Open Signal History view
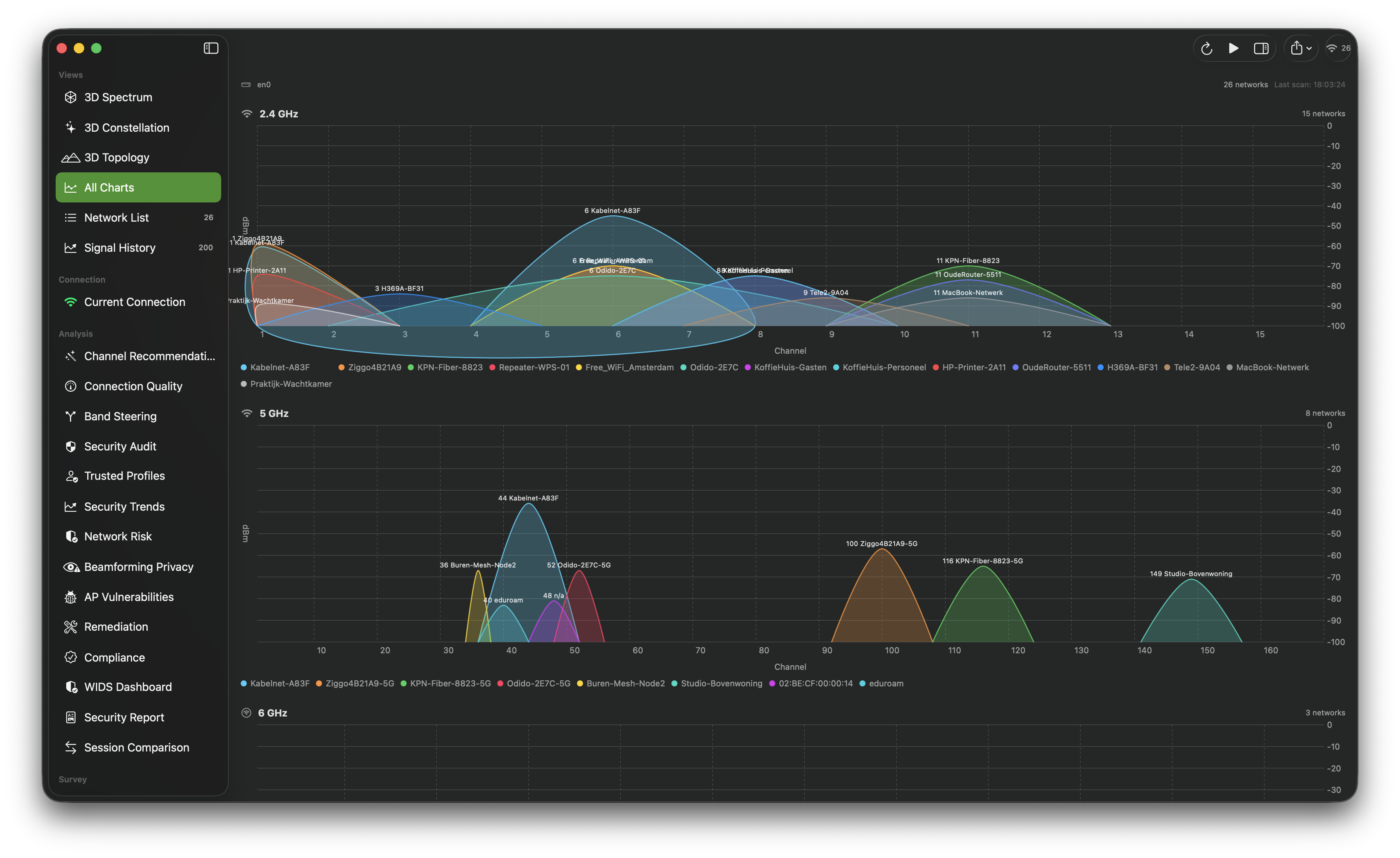The height and width of the screenshot is (858, 1400). [138, 248]
